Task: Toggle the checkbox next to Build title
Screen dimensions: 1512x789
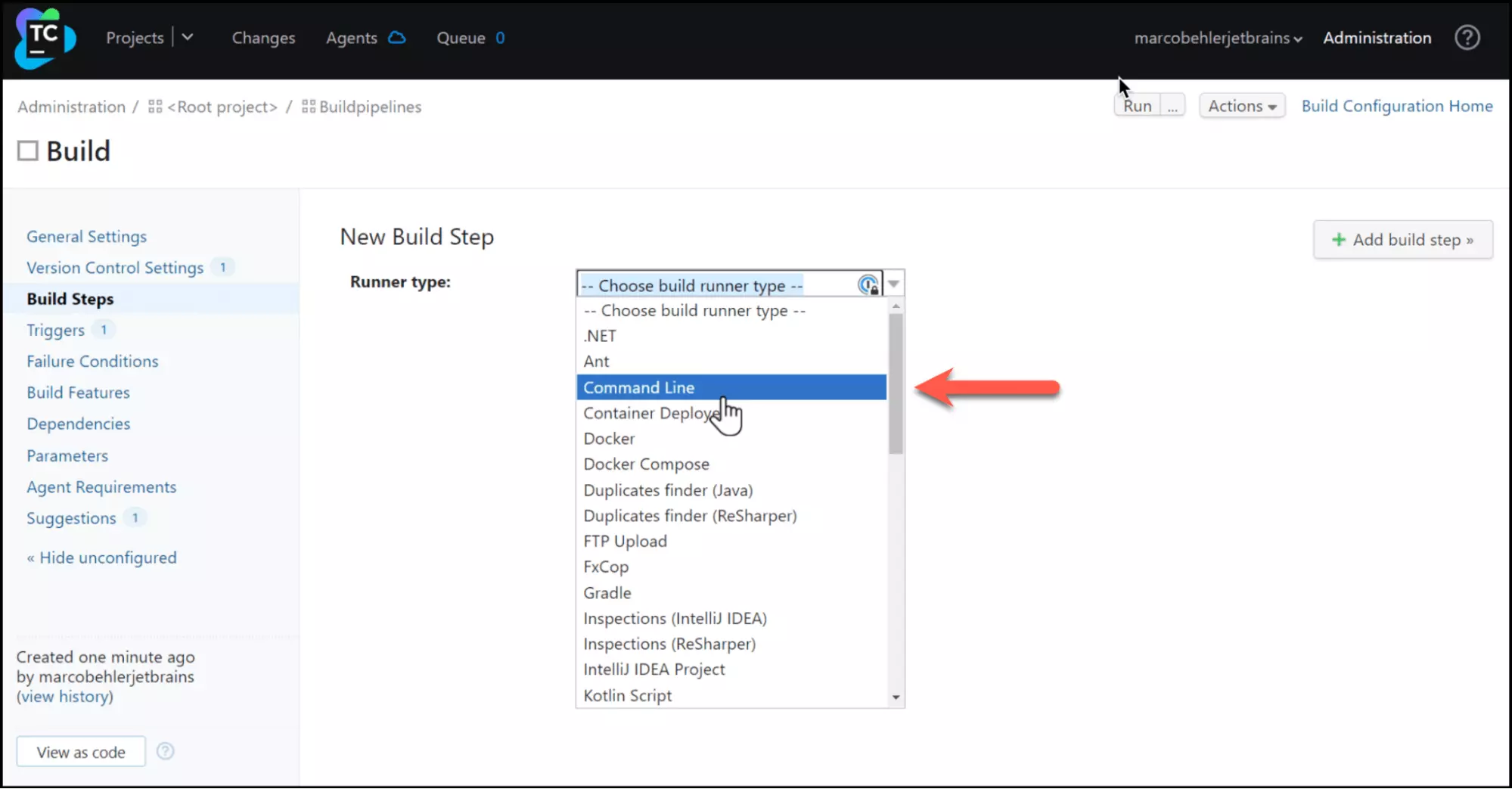Action: [28, 151]
